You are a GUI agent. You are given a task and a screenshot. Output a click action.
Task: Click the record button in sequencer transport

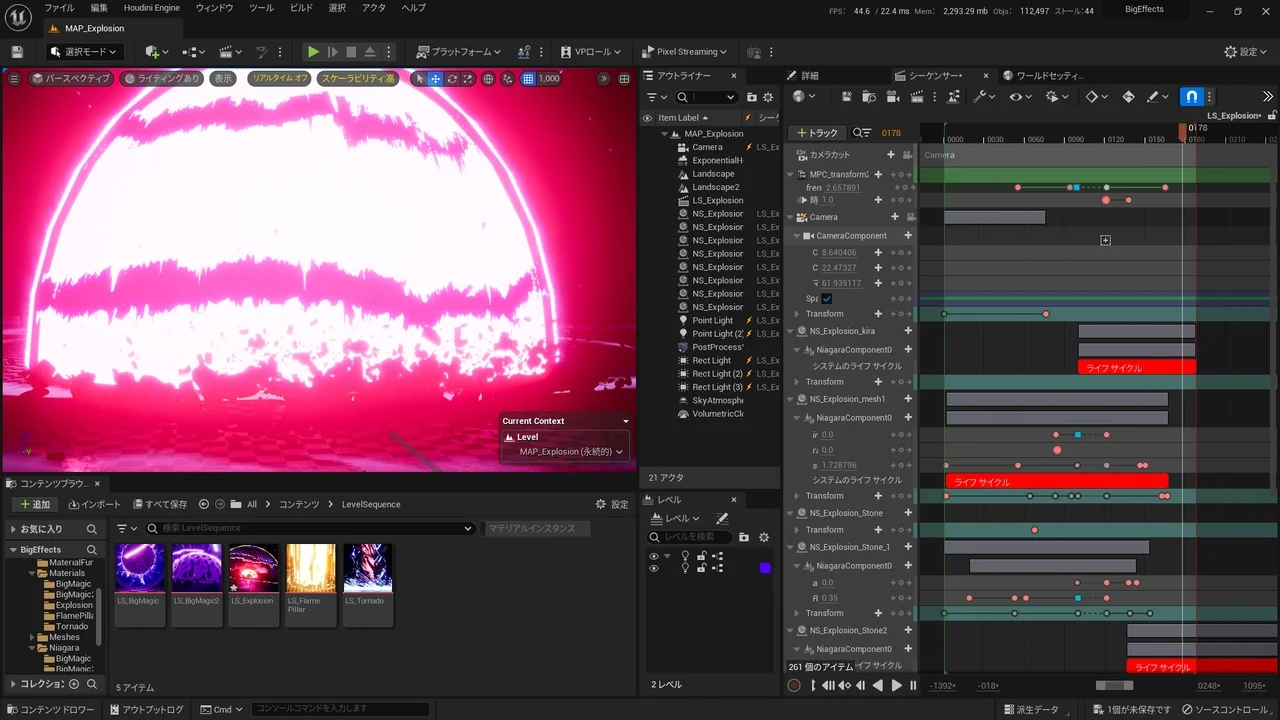(x=794, y=685)
